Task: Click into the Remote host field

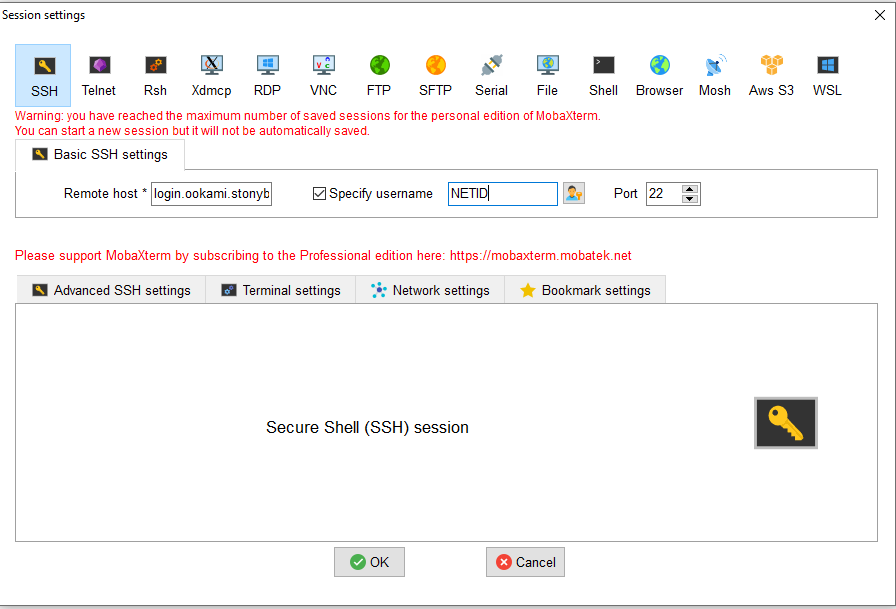Action: [x=211, y=194]
